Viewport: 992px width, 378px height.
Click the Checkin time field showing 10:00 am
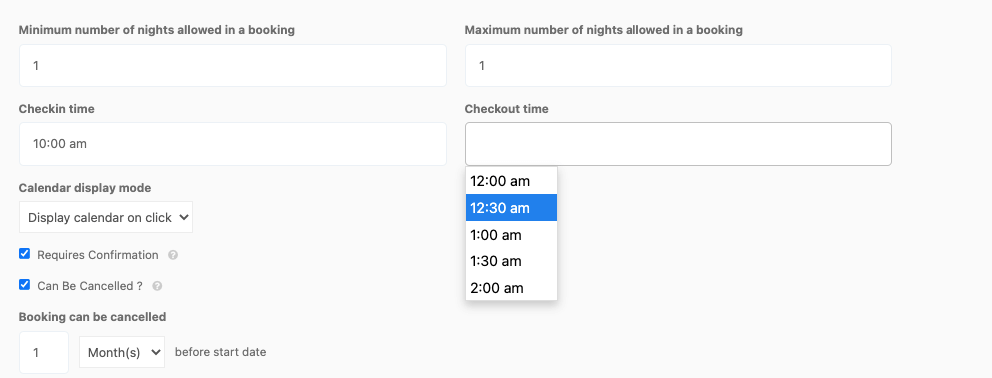coord(233,144)
